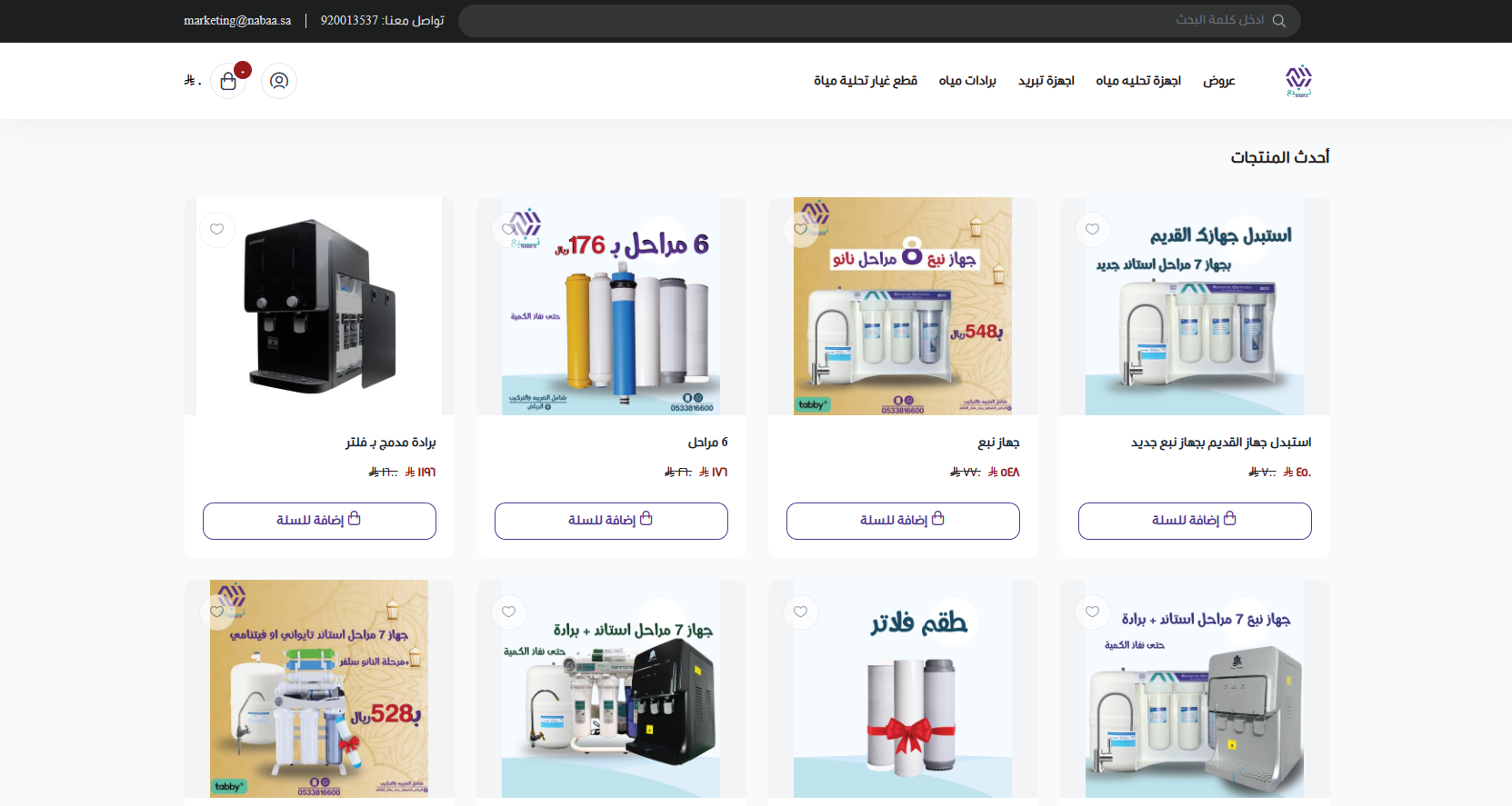The image size is (1512, 806).
Task: Add براده مدمج بـ فلتر to cart
Action: pyautogui.click(x=319, y=521)
